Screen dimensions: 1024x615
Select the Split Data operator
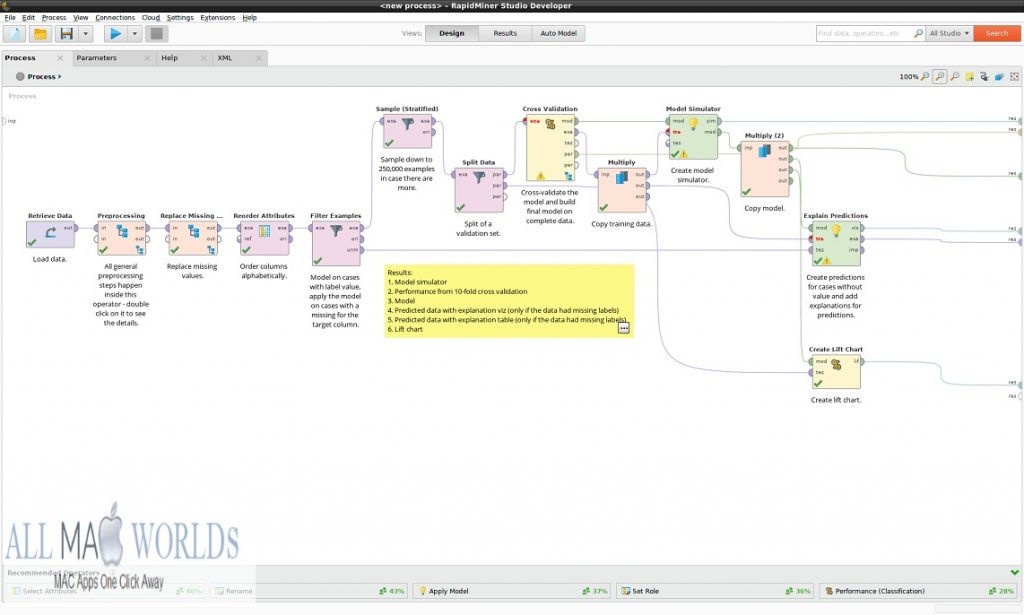[x=479, y=190]
